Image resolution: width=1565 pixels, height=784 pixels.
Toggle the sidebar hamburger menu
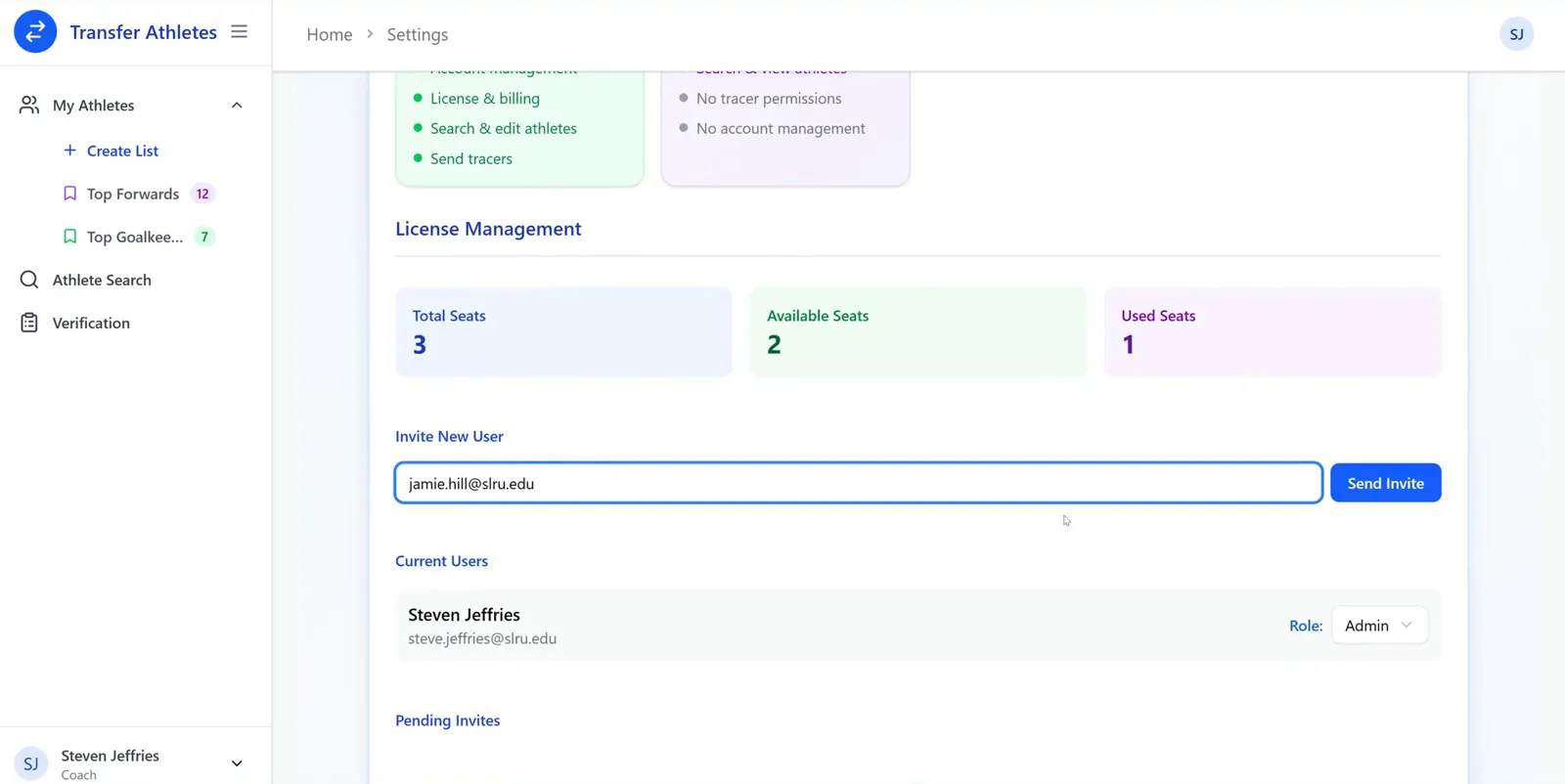click(x=239, y=31)
